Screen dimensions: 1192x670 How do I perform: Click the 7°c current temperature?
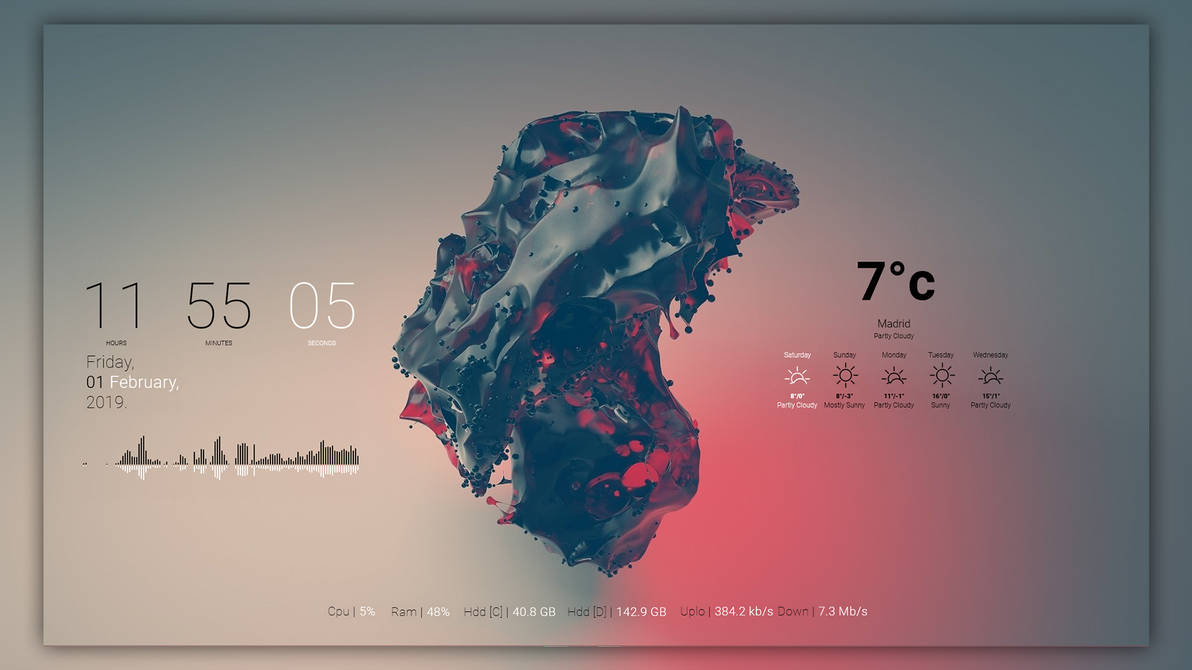896,282
